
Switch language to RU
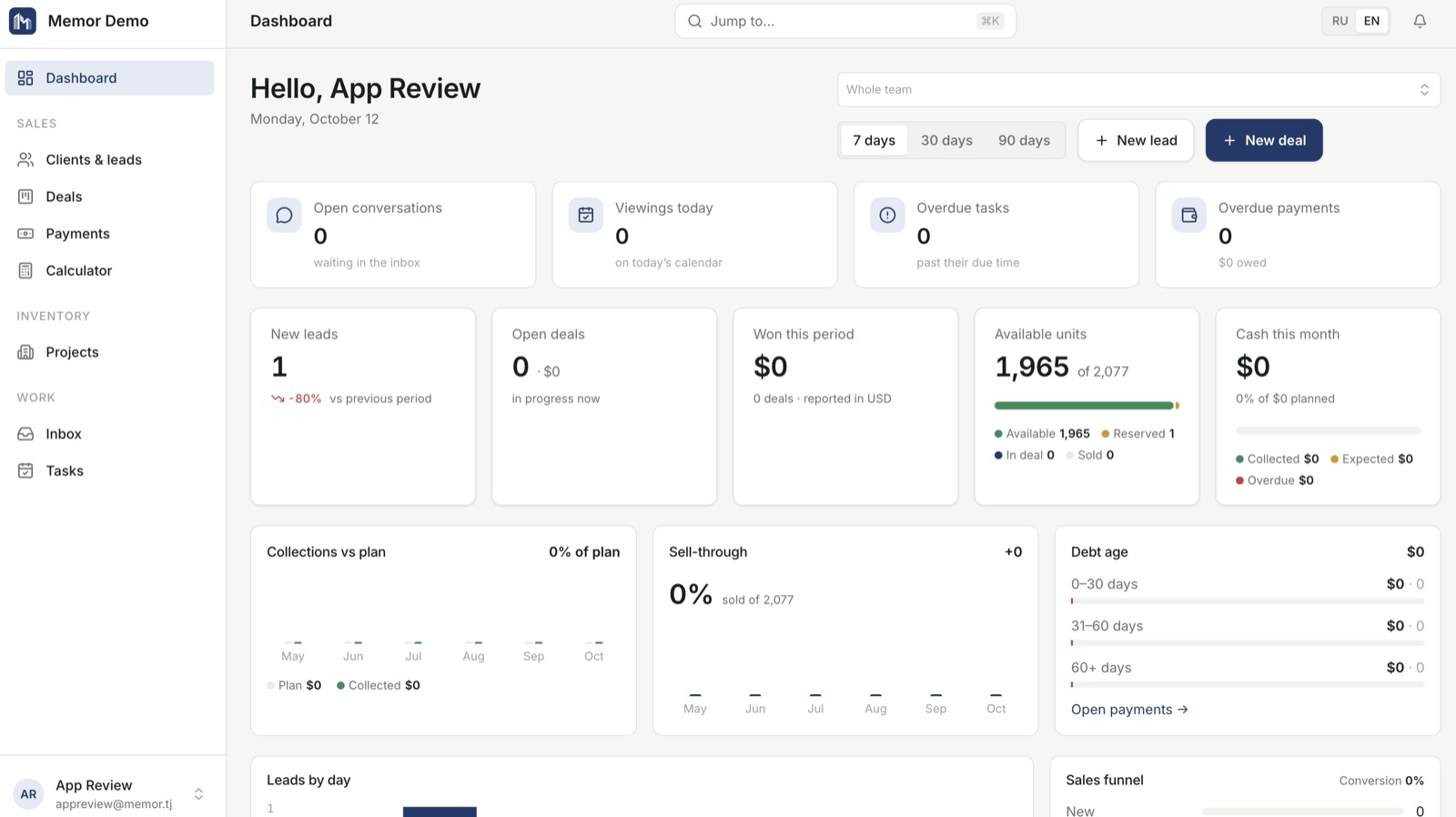[x=1340, y=21]
